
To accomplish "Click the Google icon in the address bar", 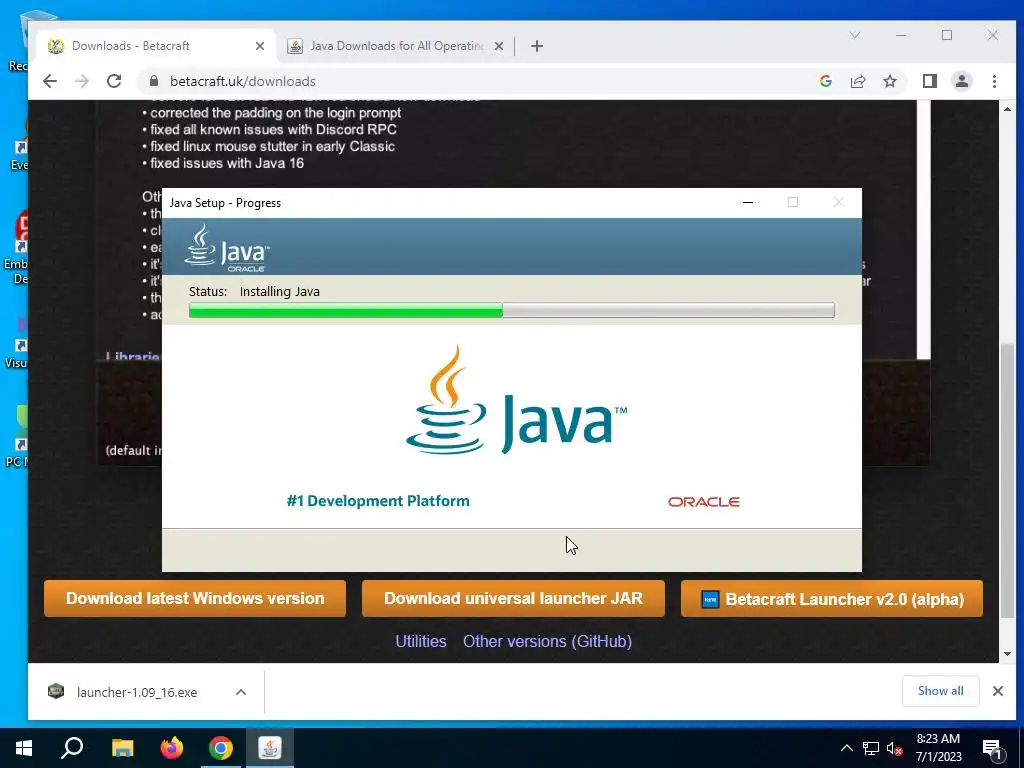I will tap(825, 81).
